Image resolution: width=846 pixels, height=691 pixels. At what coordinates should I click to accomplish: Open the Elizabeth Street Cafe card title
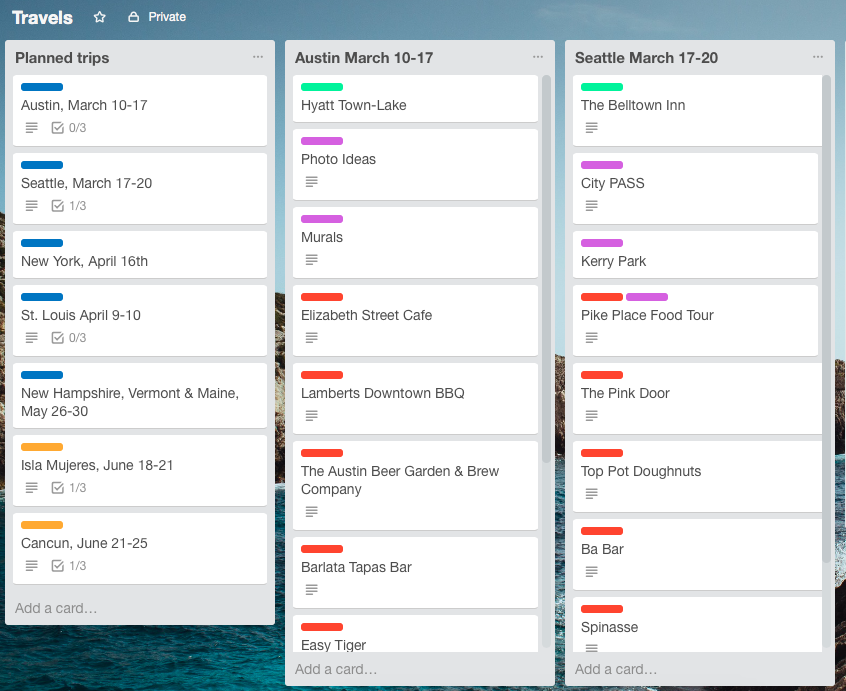pyautogui.click(x=366, y=315)
